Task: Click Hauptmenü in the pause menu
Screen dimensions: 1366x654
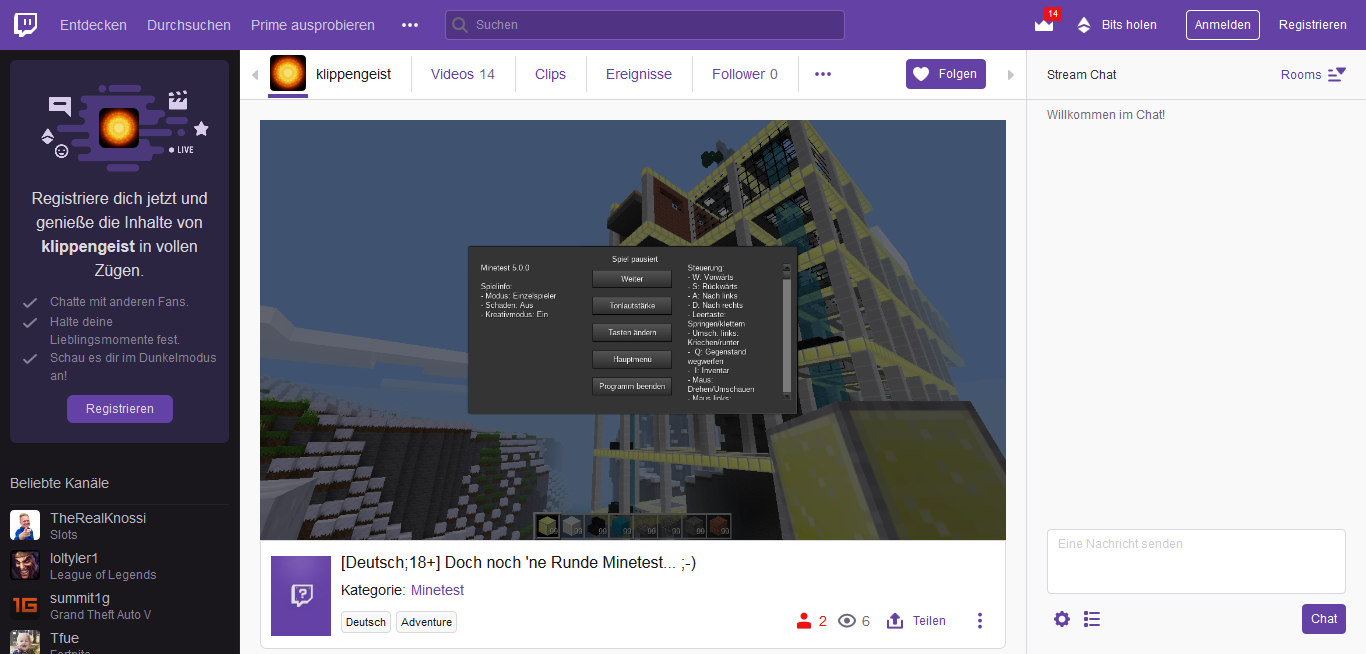Action: [x=632, y=358]
